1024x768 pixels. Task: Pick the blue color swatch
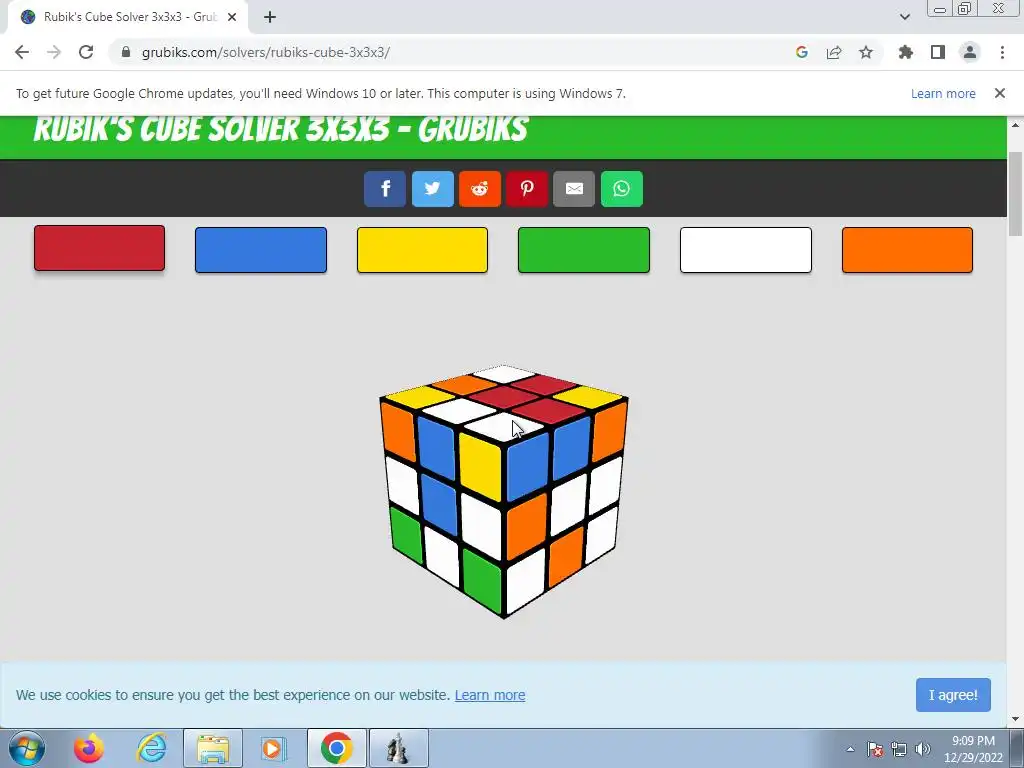coord(261,250)
